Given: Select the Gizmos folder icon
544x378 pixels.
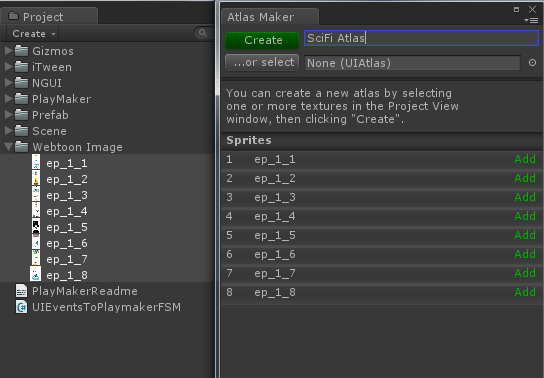Looking at the screenshot, I should point(22,51).
